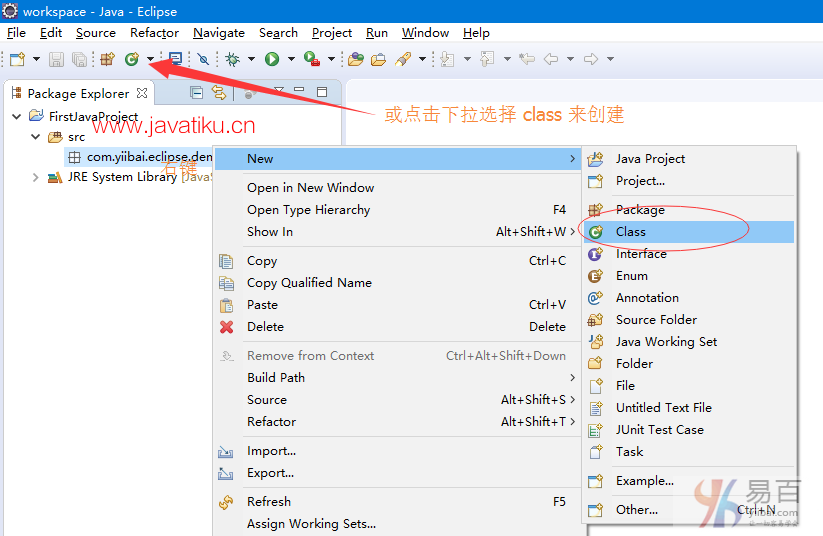823x536 pixels.
Task: Open the Project menu
Action: point(332,33)
